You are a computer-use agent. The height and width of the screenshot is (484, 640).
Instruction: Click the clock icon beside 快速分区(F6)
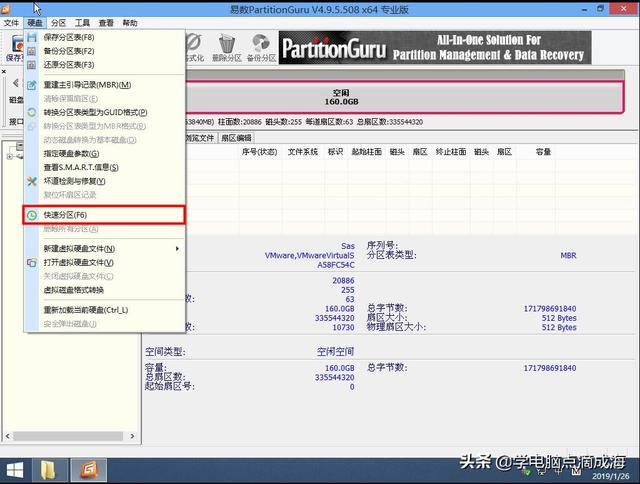(x=32, y=215)
